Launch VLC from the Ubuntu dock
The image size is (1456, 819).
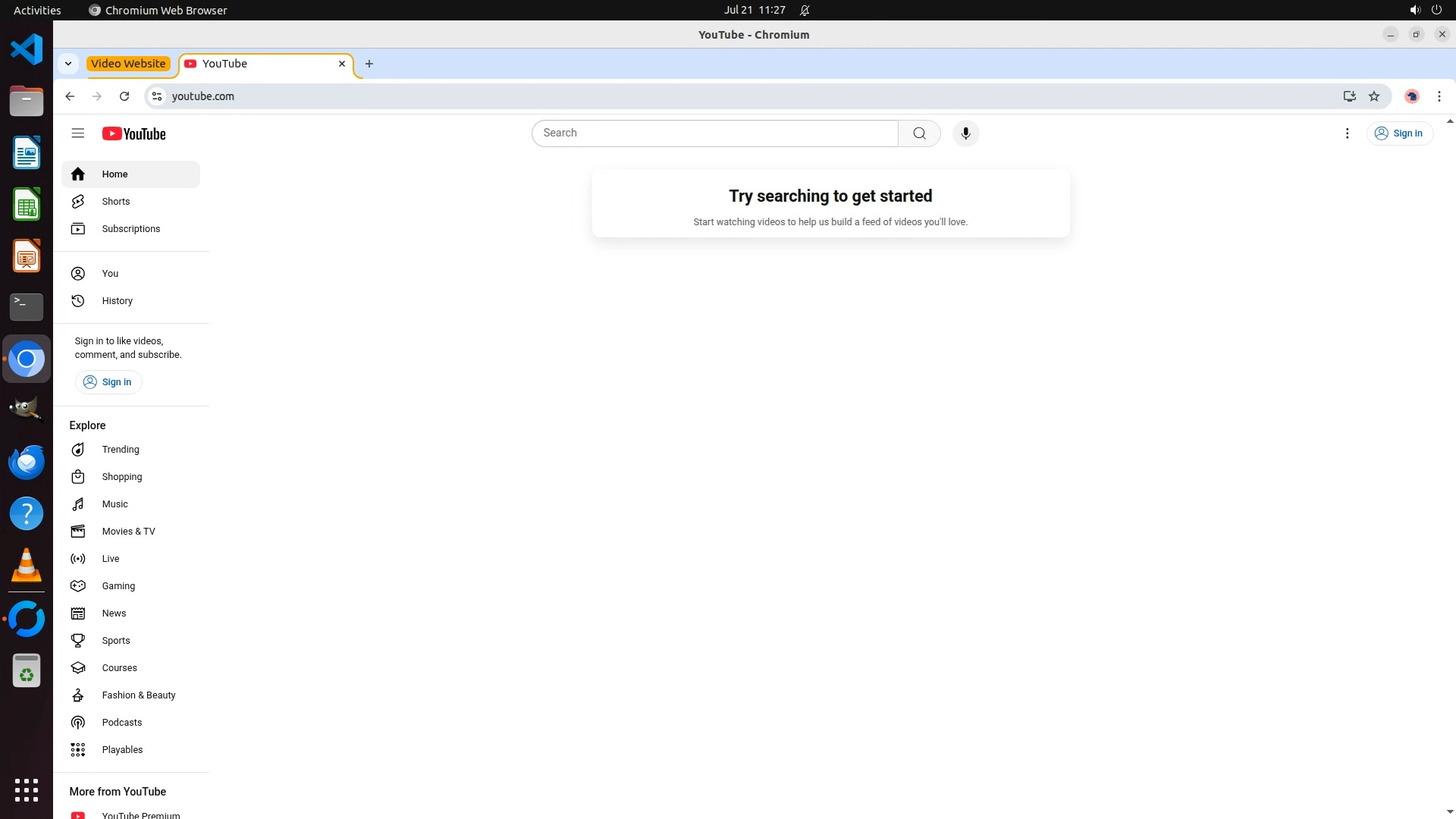27,566
